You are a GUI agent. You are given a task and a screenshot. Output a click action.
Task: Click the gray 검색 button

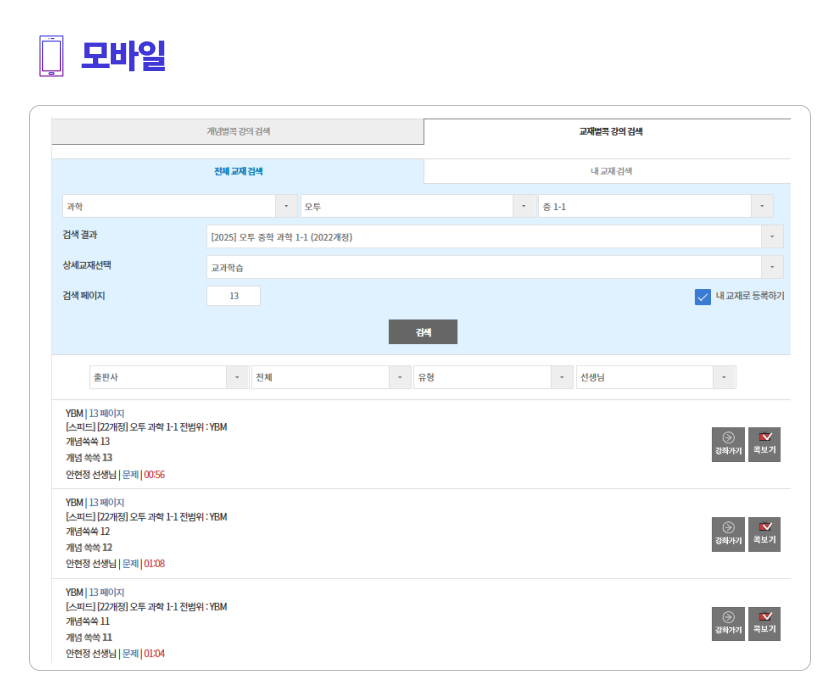pos(422,332)
